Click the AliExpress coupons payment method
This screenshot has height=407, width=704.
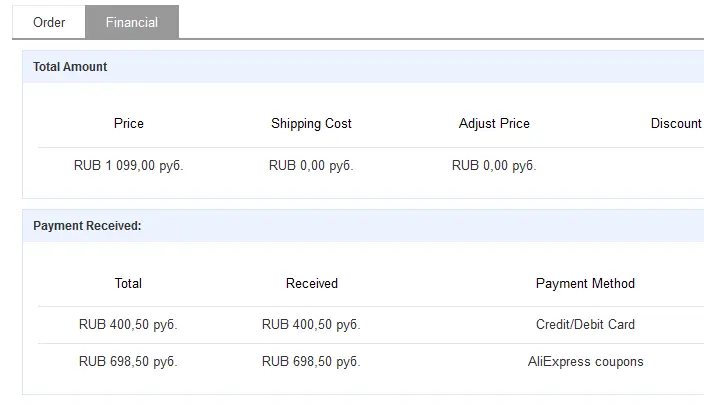point(585,362)
